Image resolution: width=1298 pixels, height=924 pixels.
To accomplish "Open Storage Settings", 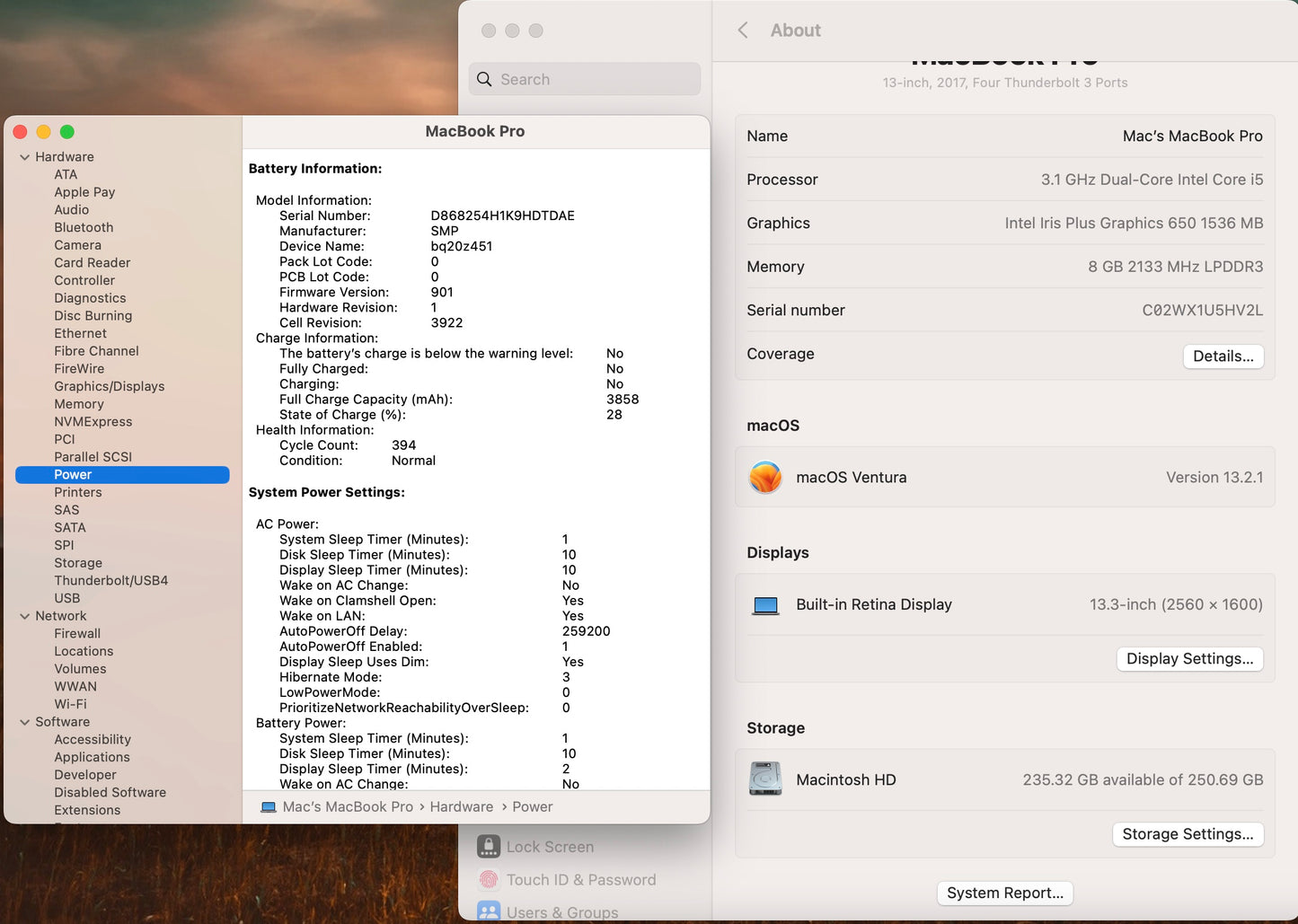I will click(x=1188, y=833).
